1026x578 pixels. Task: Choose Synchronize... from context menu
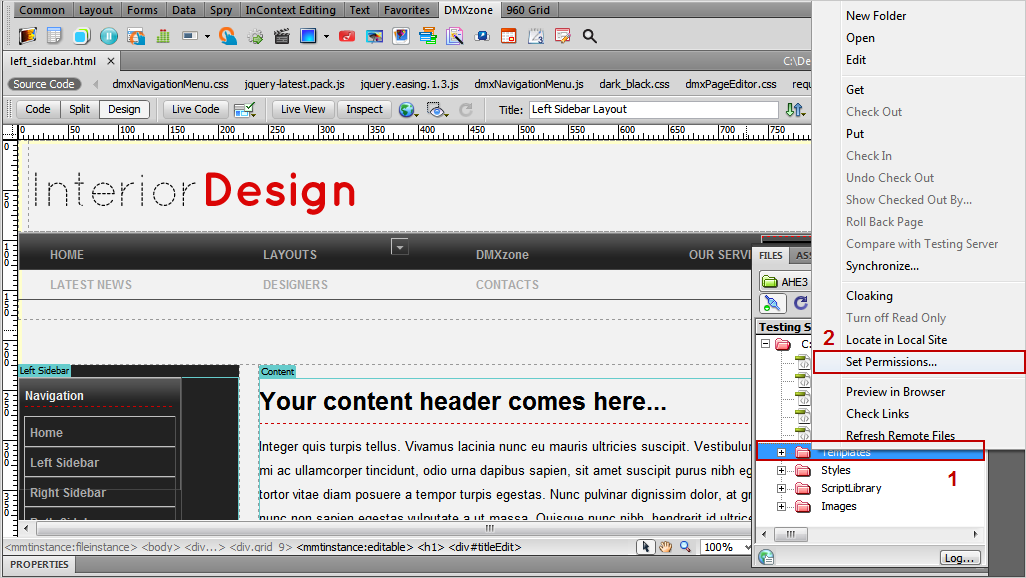tap(882, 266)
